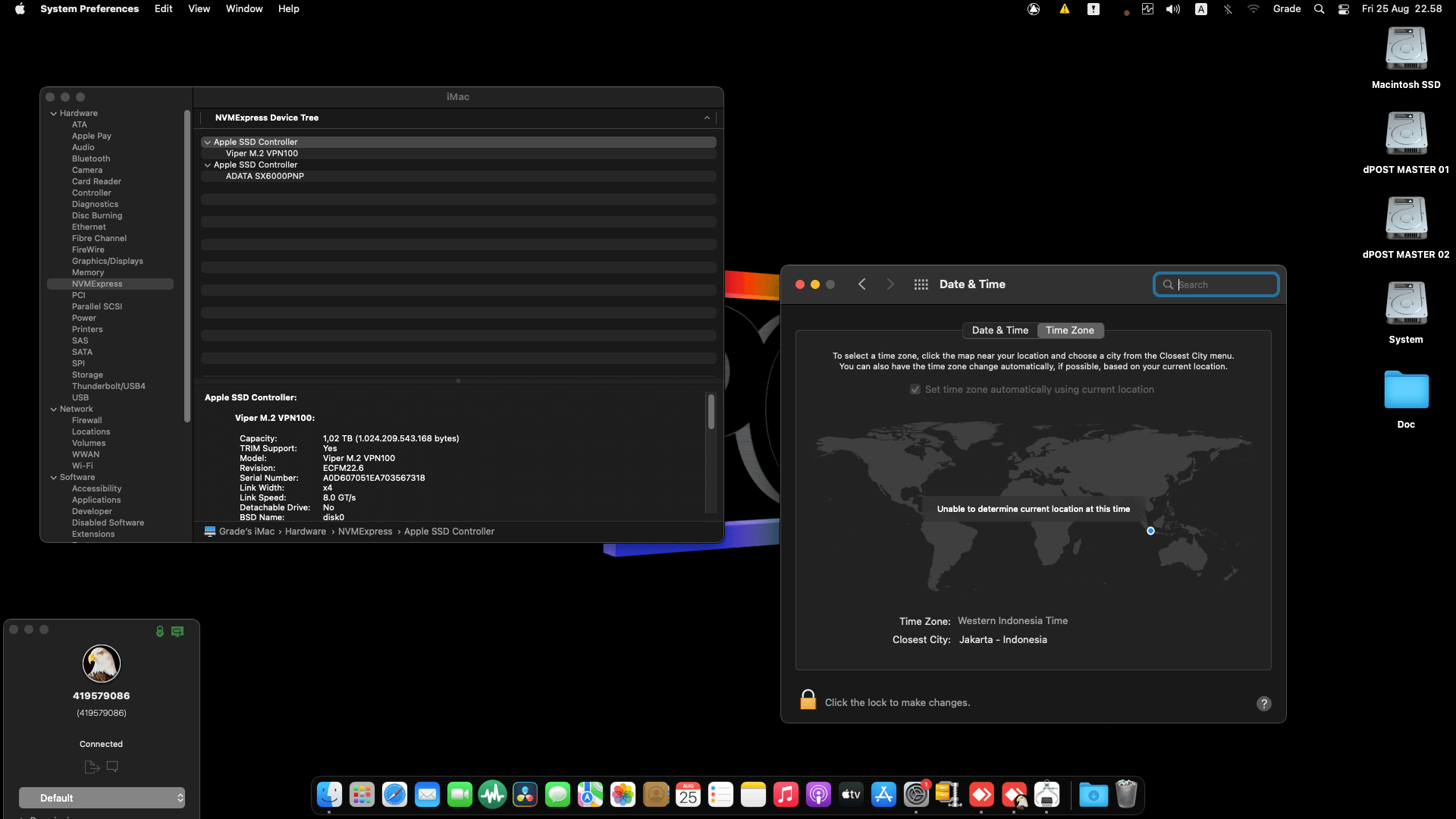Image resolution: width=1456 pixels, height=819 pixels.
Task: Collapse the Hardware section in the sidebar
Action: pyautogui.click(x=54, y=114)
